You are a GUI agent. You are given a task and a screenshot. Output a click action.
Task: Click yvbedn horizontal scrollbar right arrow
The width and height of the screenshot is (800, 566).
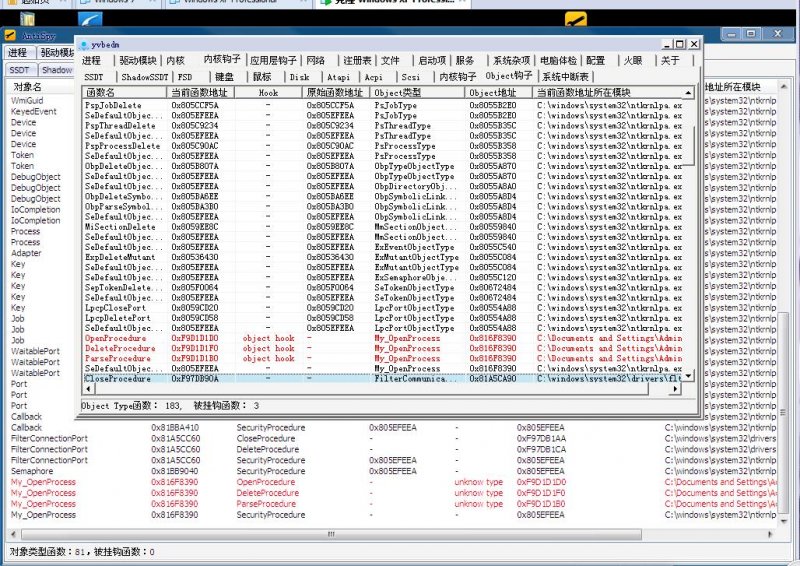(x=675, y=389)
